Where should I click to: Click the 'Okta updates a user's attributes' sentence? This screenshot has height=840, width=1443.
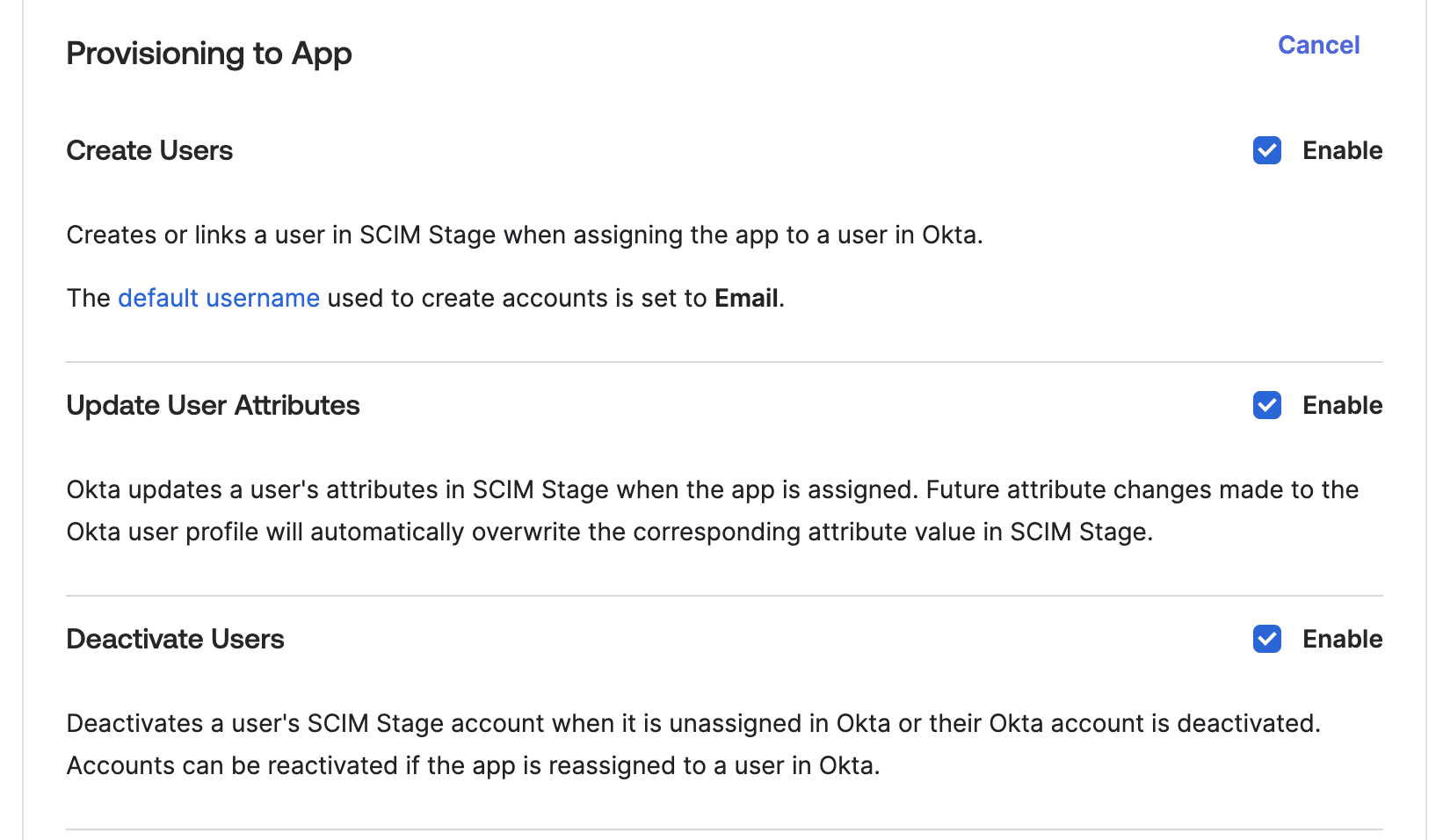[492, 489]
